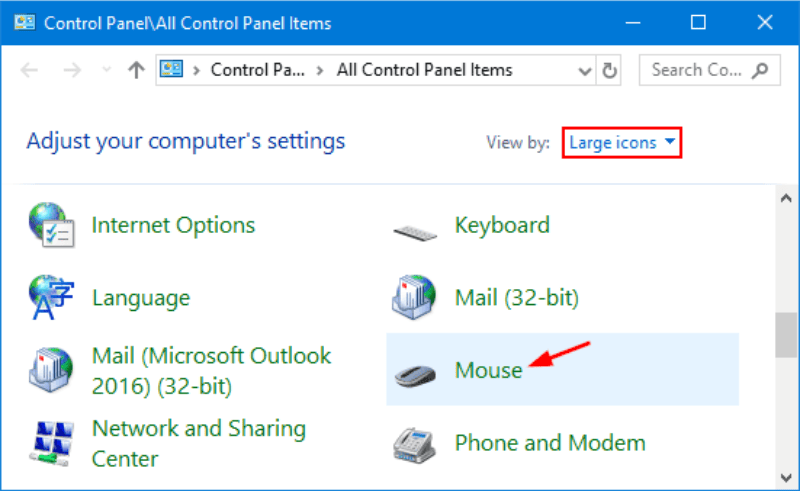Navigate back with the Back arrow
The image size is (800, 491).
30,70
